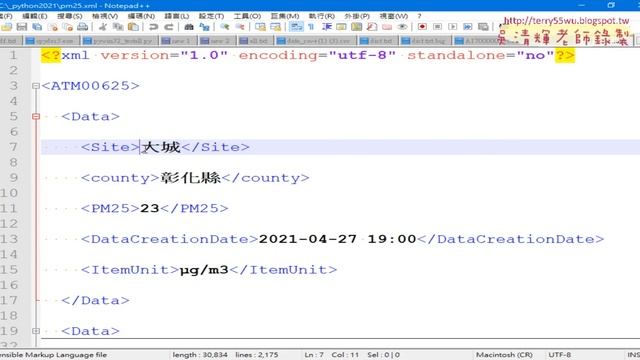Open Find with the binoculars icon
Image resolution: width=640 pixels, height=360 pixels.
pyautogui.click(x=189, y=27)
